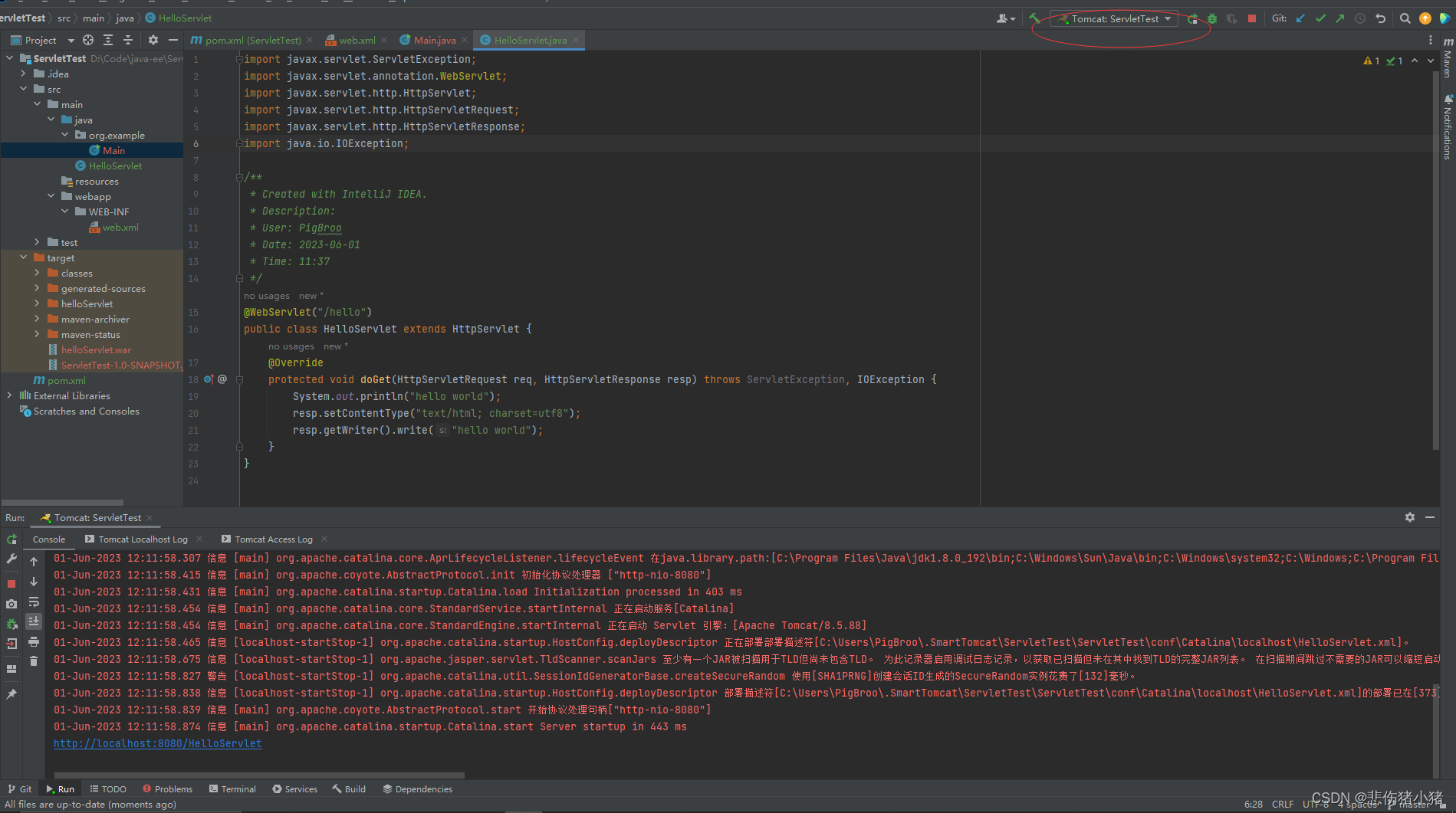
Task: Open run configuration settings via the wrench icon
Action: 12,559
